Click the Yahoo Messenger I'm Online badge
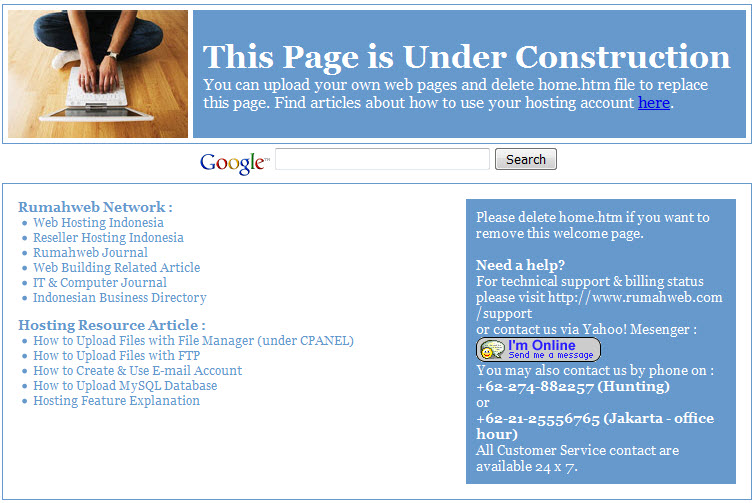 tap(538, 350)
